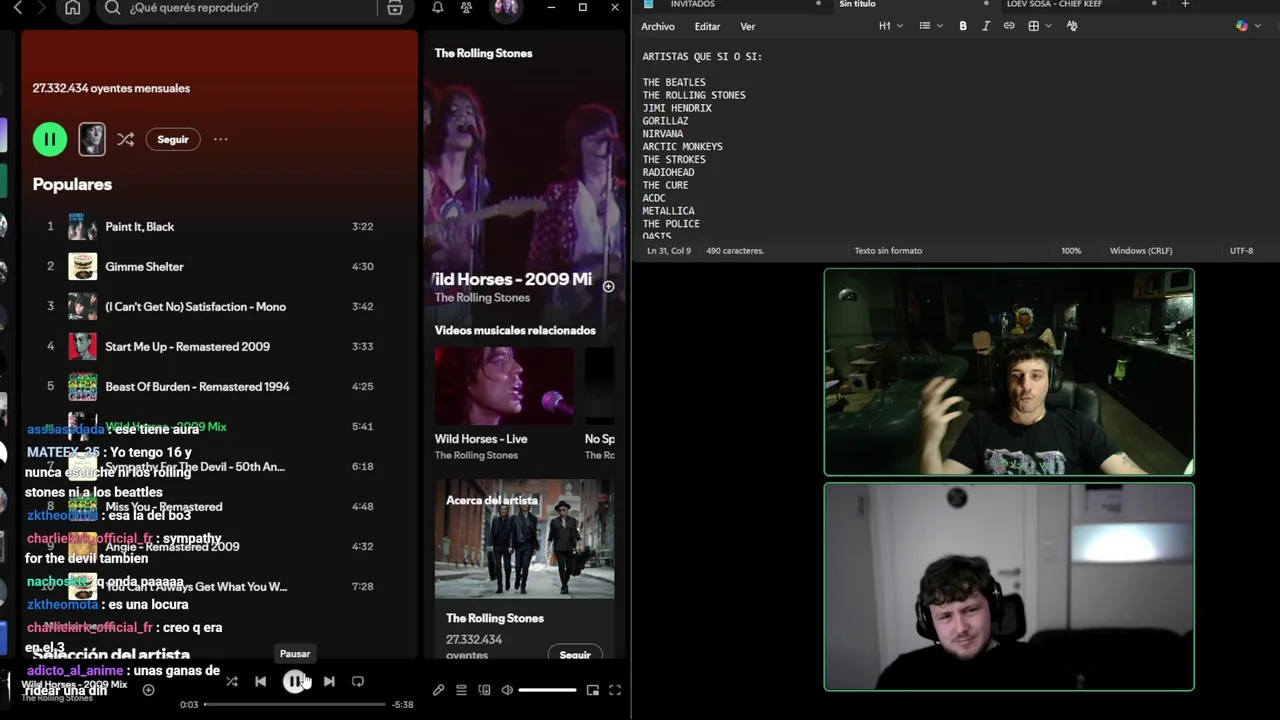
Task: Open Spotify browse icon in search bar
Action: click(395, 8)
